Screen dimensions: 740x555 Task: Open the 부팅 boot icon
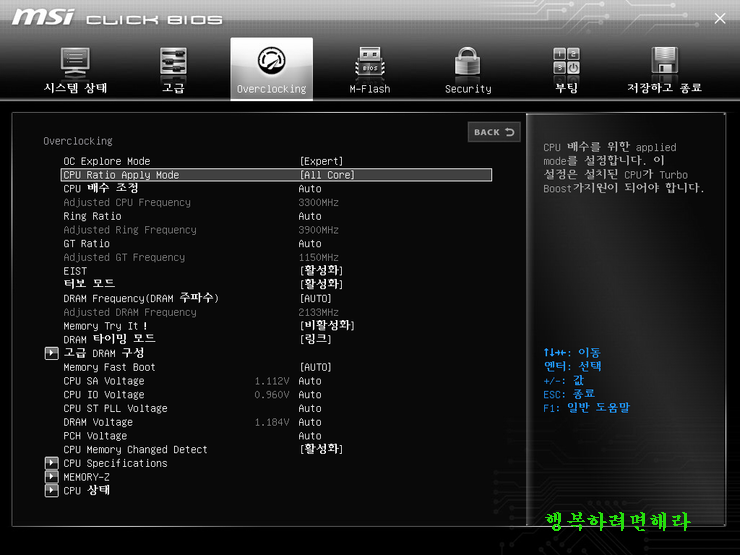(x=566, y=61)
